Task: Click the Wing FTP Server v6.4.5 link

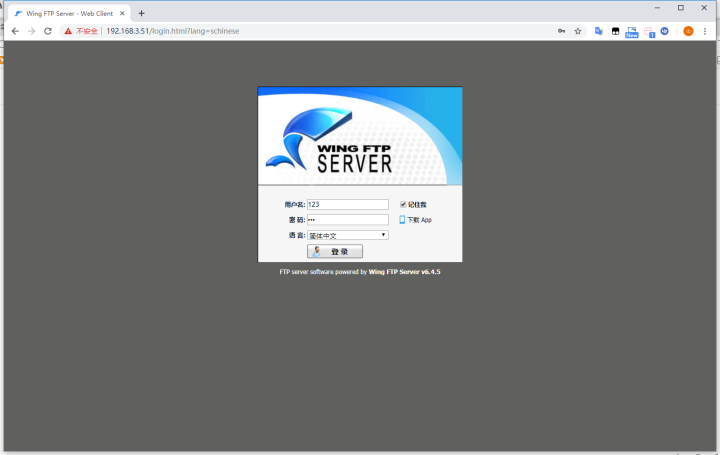Action: (x=404, y=272)
